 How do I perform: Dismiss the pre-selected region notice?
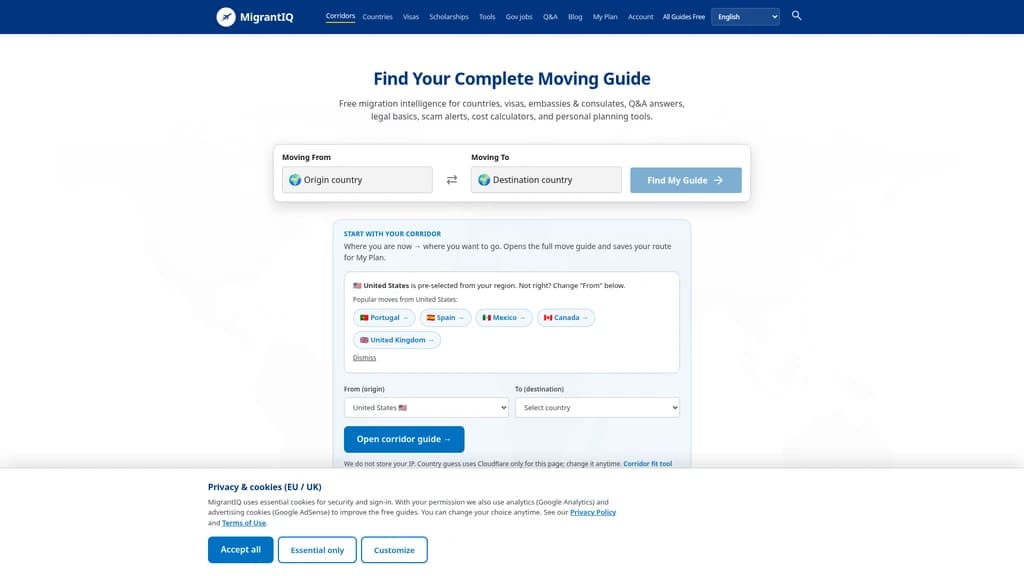coord(364,358)
